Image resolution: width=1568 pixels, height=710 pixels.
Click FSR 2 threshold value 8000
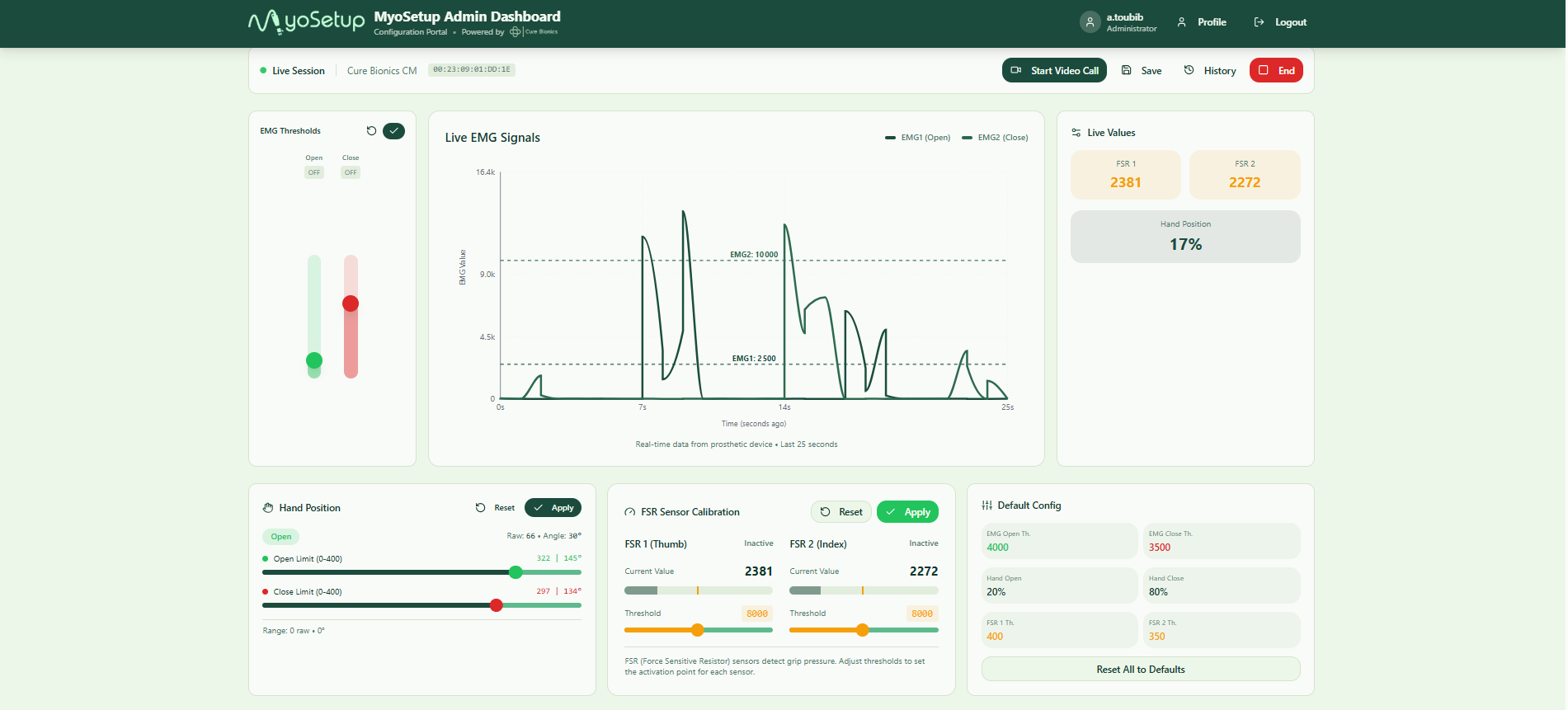pos(922,614)
